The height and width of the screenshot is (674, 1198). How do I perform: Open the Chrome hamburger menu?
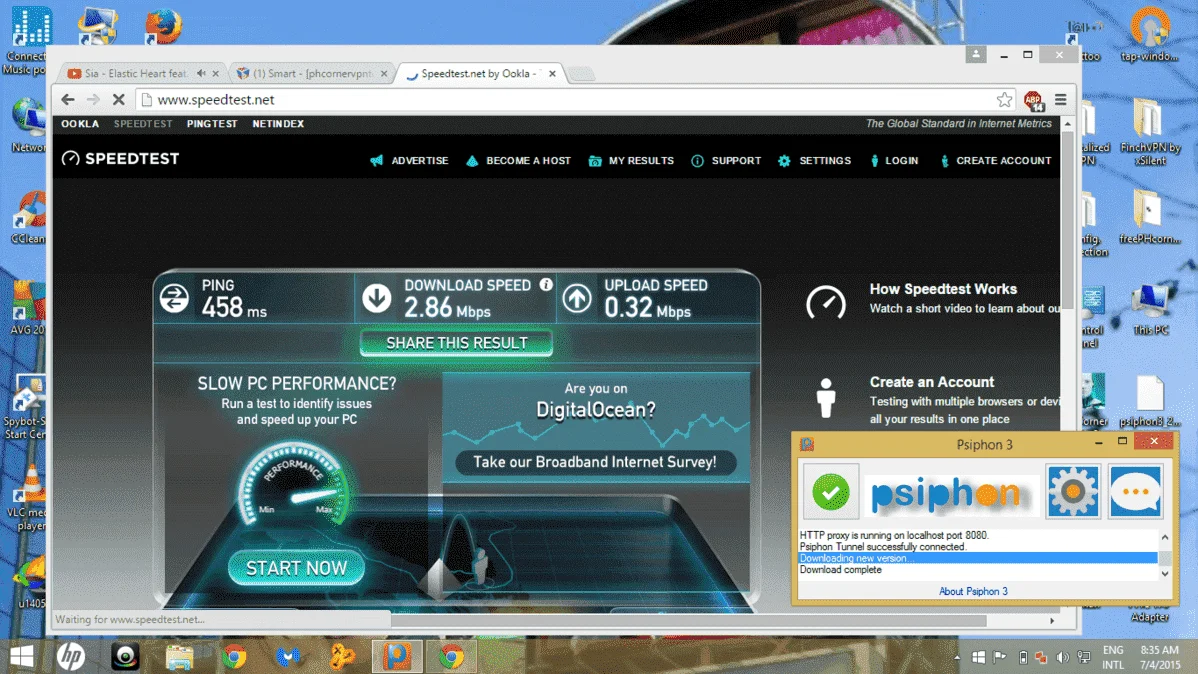pyautogui.click(x=1060, y=99)
